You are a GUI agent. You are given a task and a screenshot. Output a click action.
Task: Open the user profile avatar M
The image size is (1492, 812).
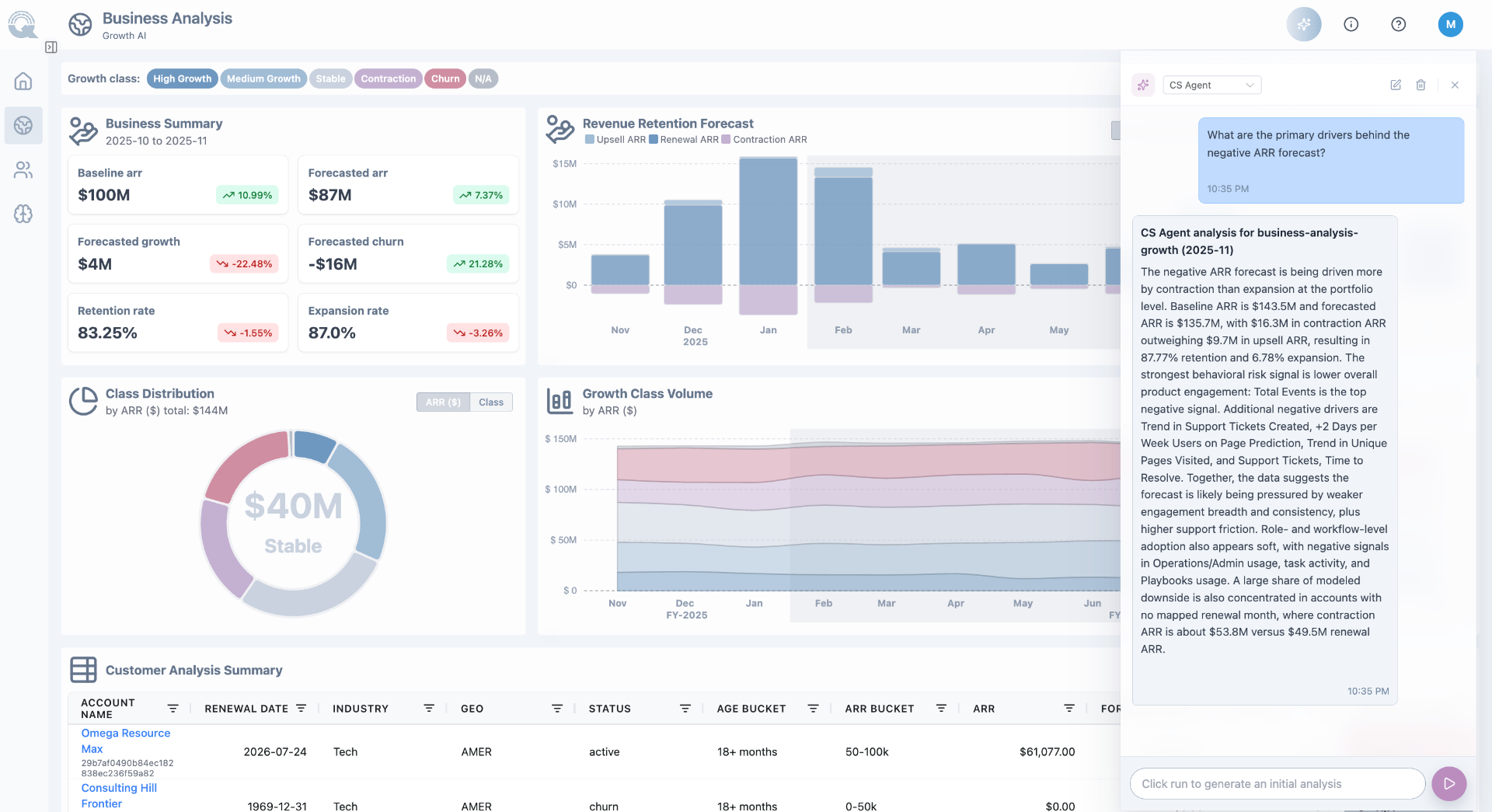pyautogui.click(x=1451, y=24)
